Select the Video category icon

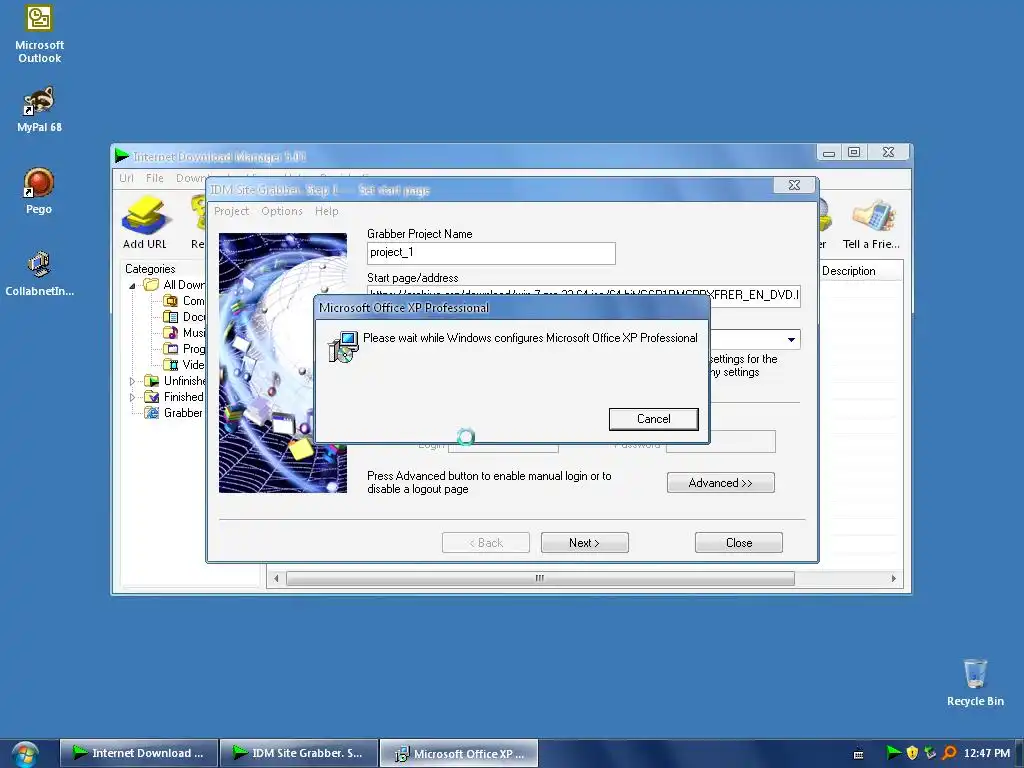[x=170, y=364]
